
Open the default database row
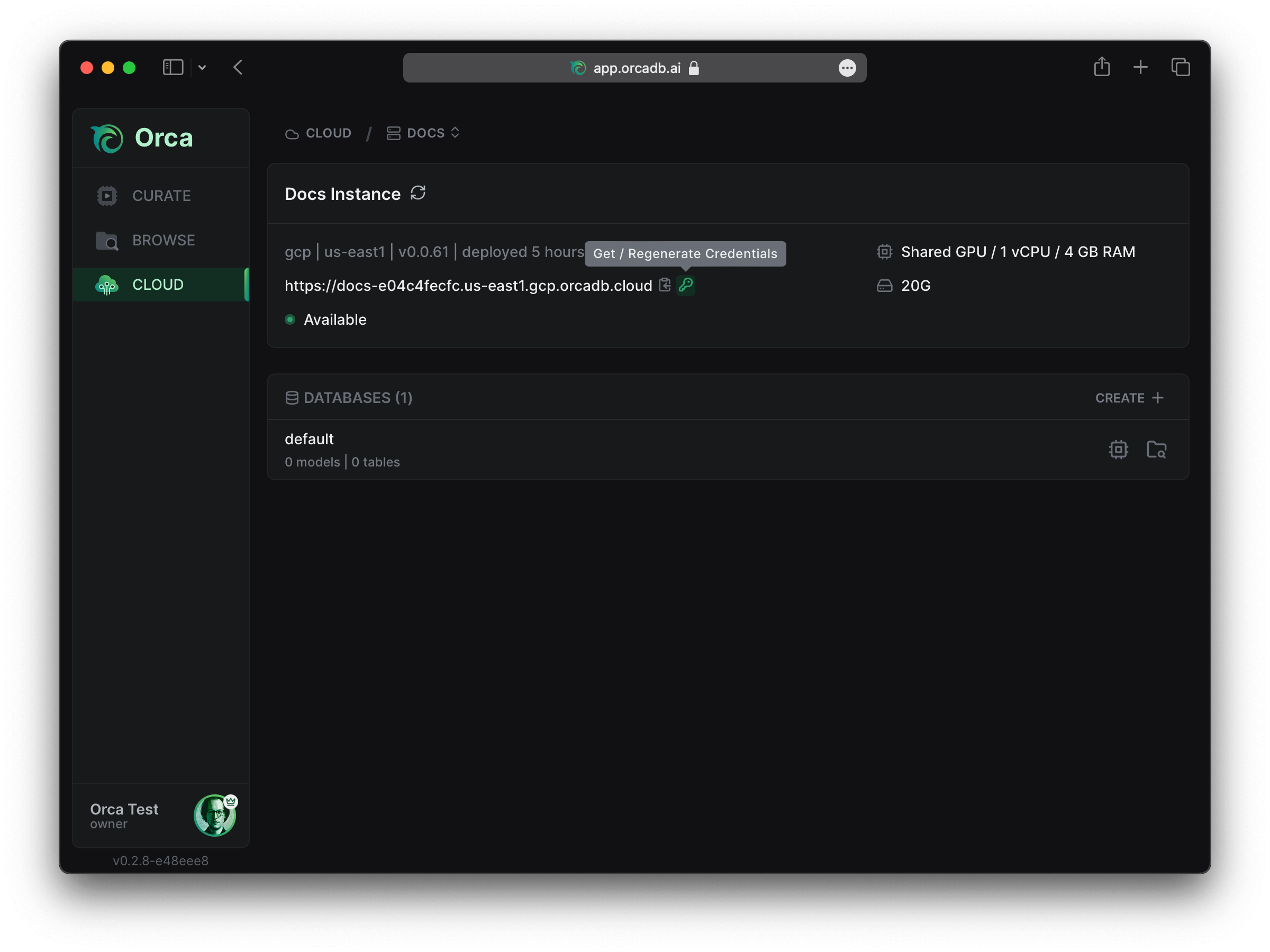tap(728, 450)
